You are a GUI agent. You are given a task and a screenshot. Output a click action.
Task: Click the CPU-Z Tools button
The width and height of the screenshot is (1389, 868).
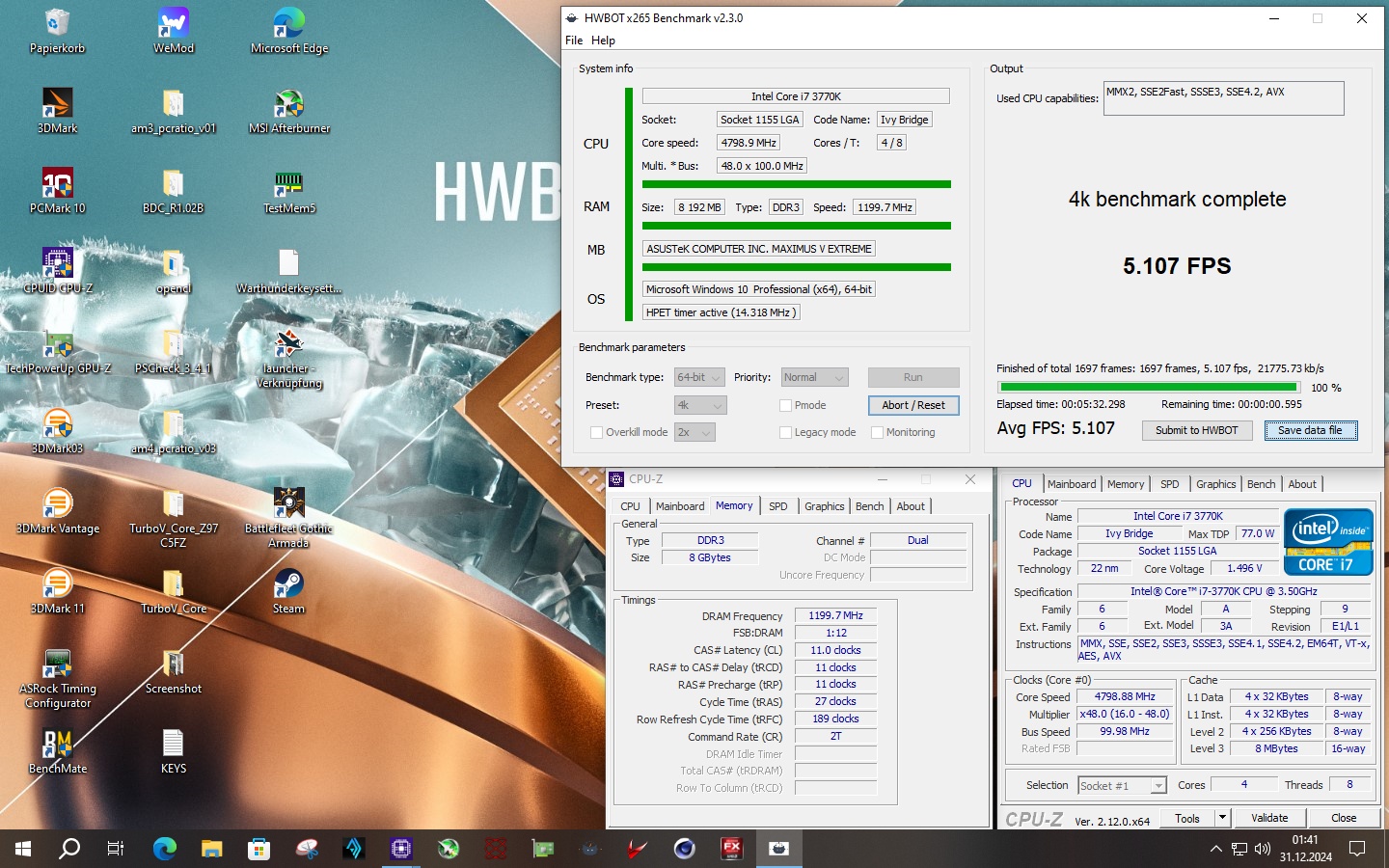tap(1187, 818)
